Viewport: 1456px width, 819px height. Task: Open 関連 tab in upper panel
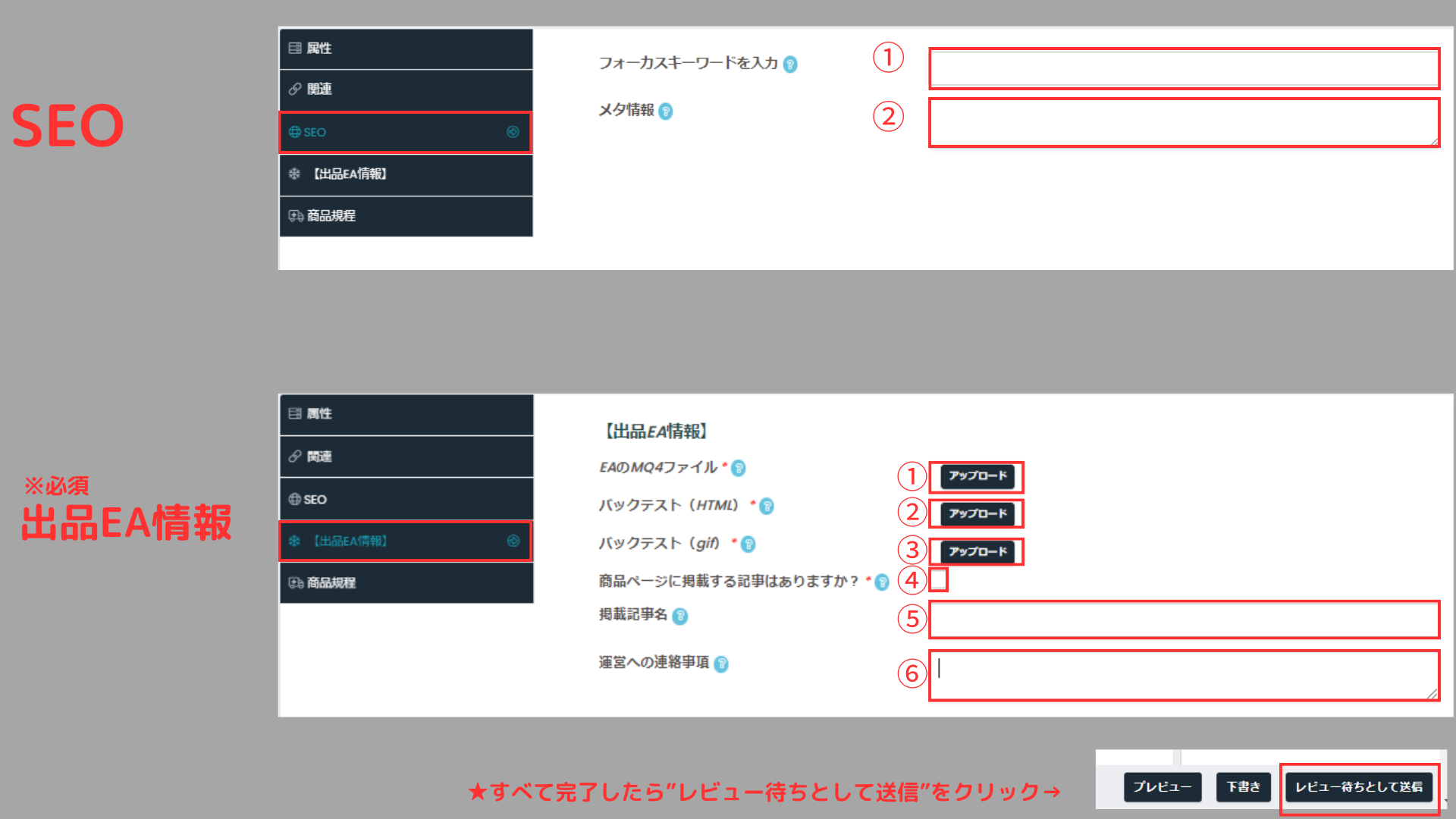[x=406, y=89]
